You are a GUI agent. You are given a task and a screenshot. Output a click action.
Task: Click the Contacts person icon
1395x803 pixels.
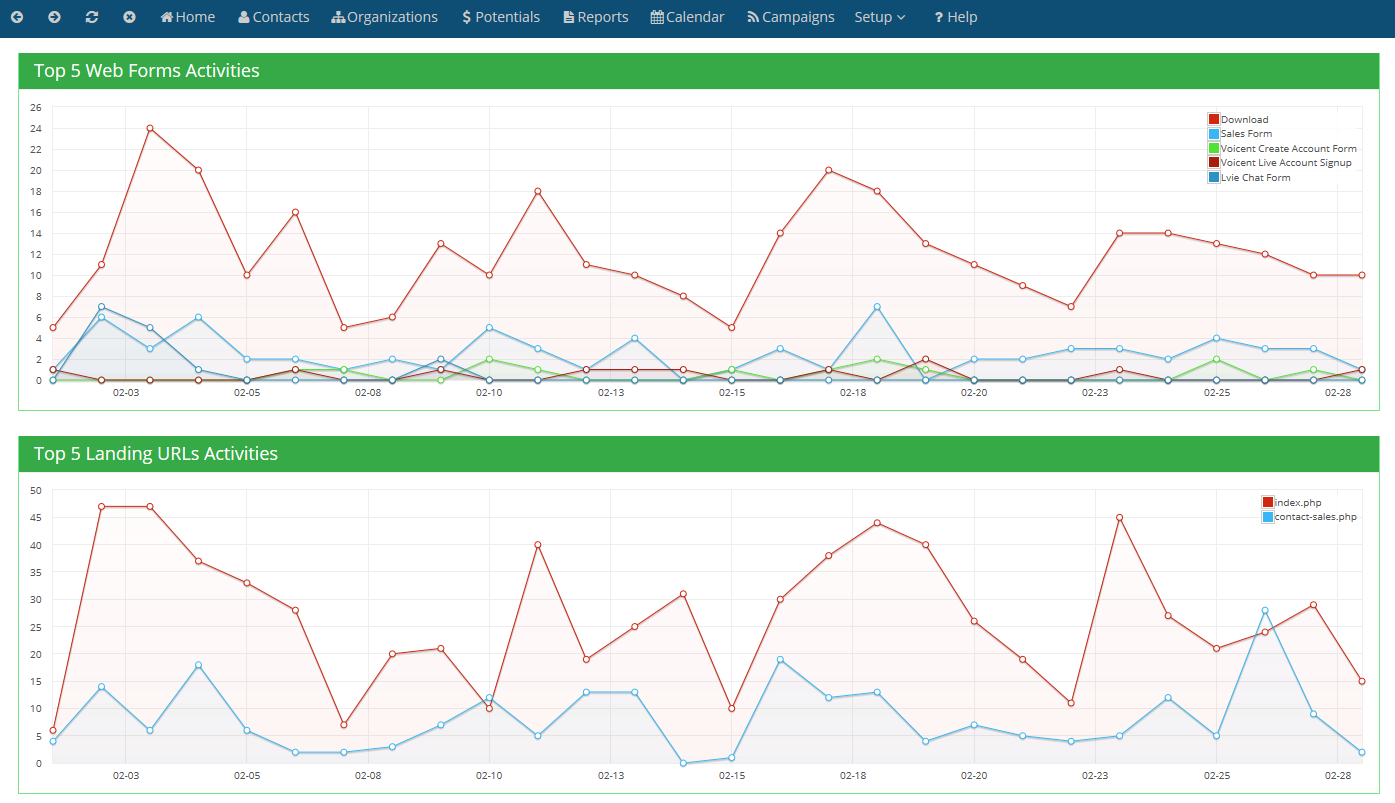(243, 16)
